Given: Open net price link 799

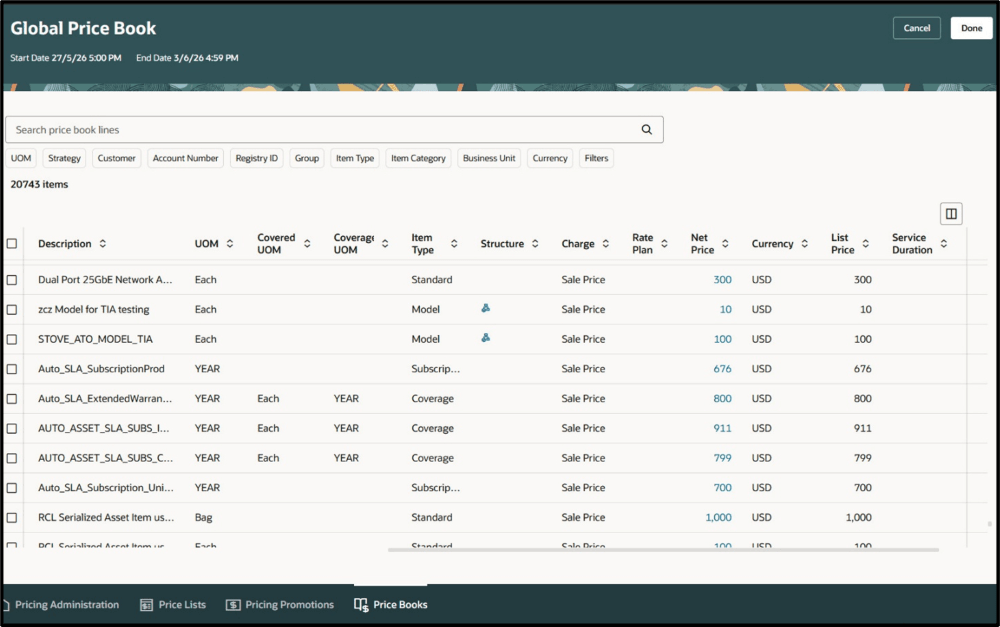Looking at the screenshot, I should (722, 458).
